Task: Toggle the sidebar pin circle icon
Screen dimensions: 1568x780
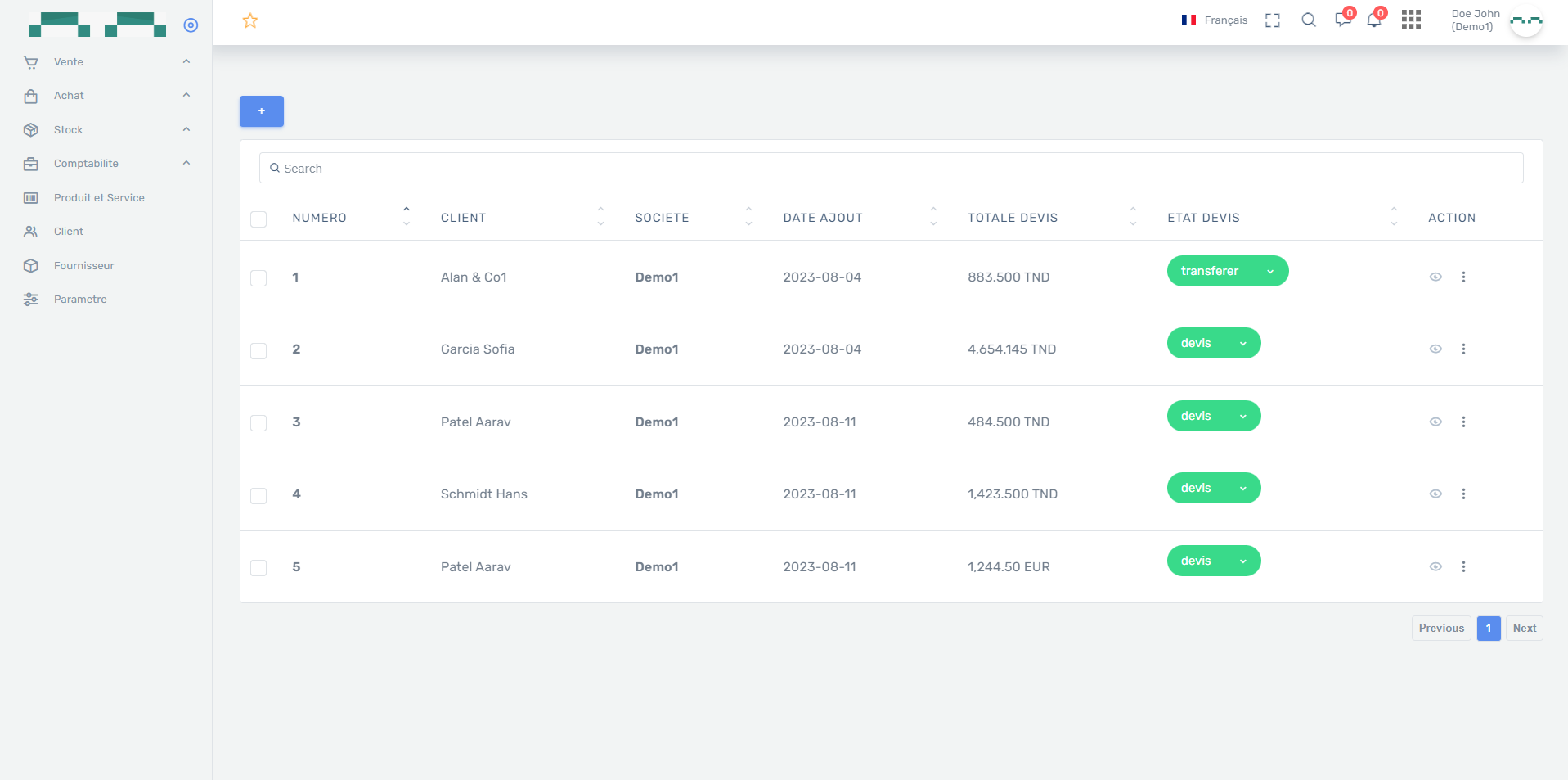Action: (191, 25)
